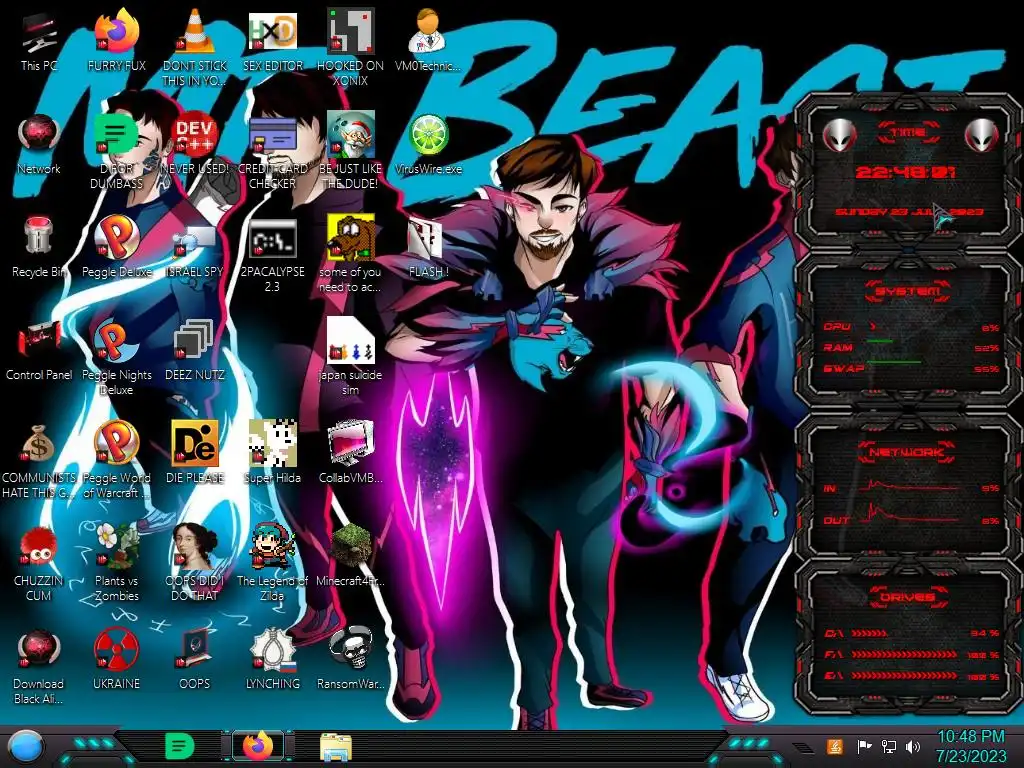This screenshot has height=768, width=1024.
Task: Switch to Firefox on the taskbar
Action: coord(258,745)
